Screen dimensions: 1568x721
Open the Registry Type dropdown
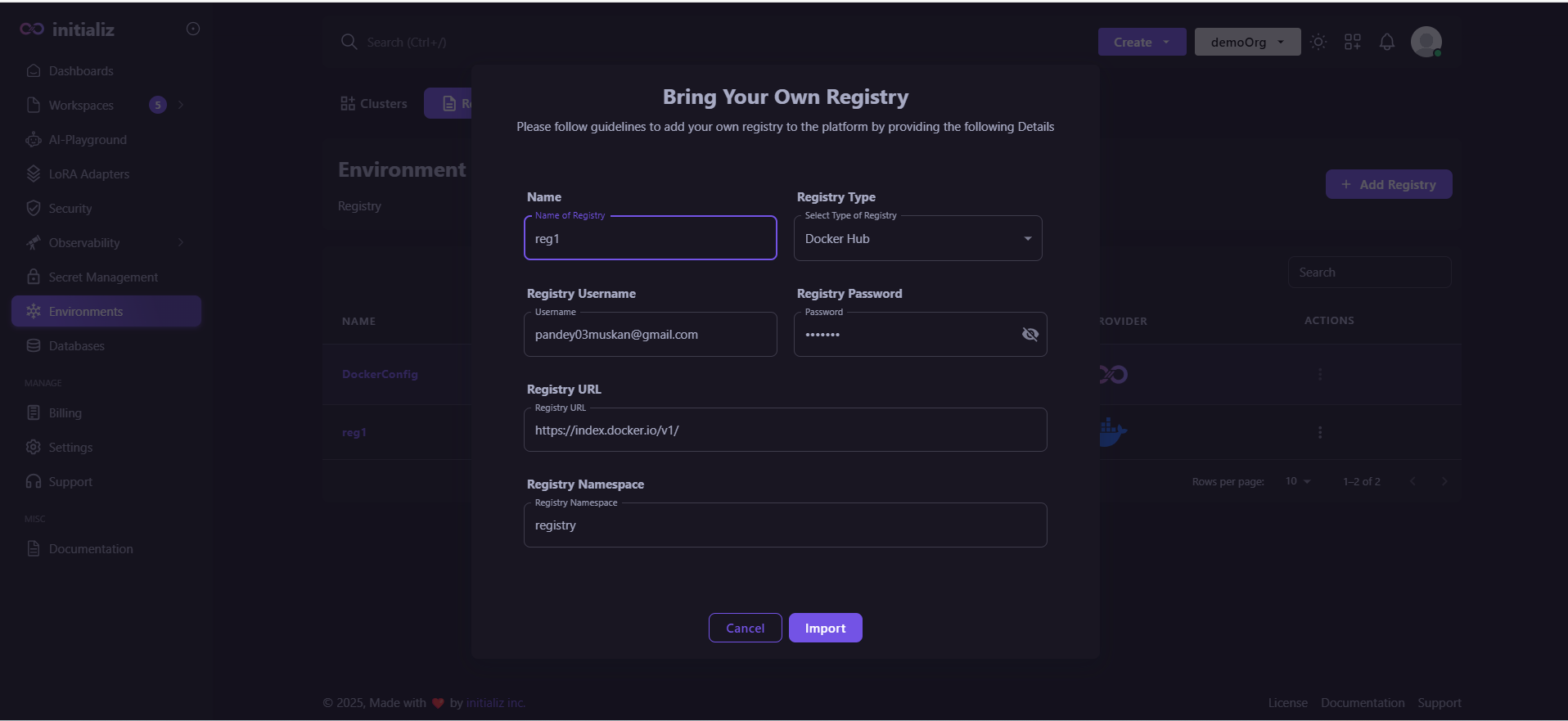tap(918, 238)
